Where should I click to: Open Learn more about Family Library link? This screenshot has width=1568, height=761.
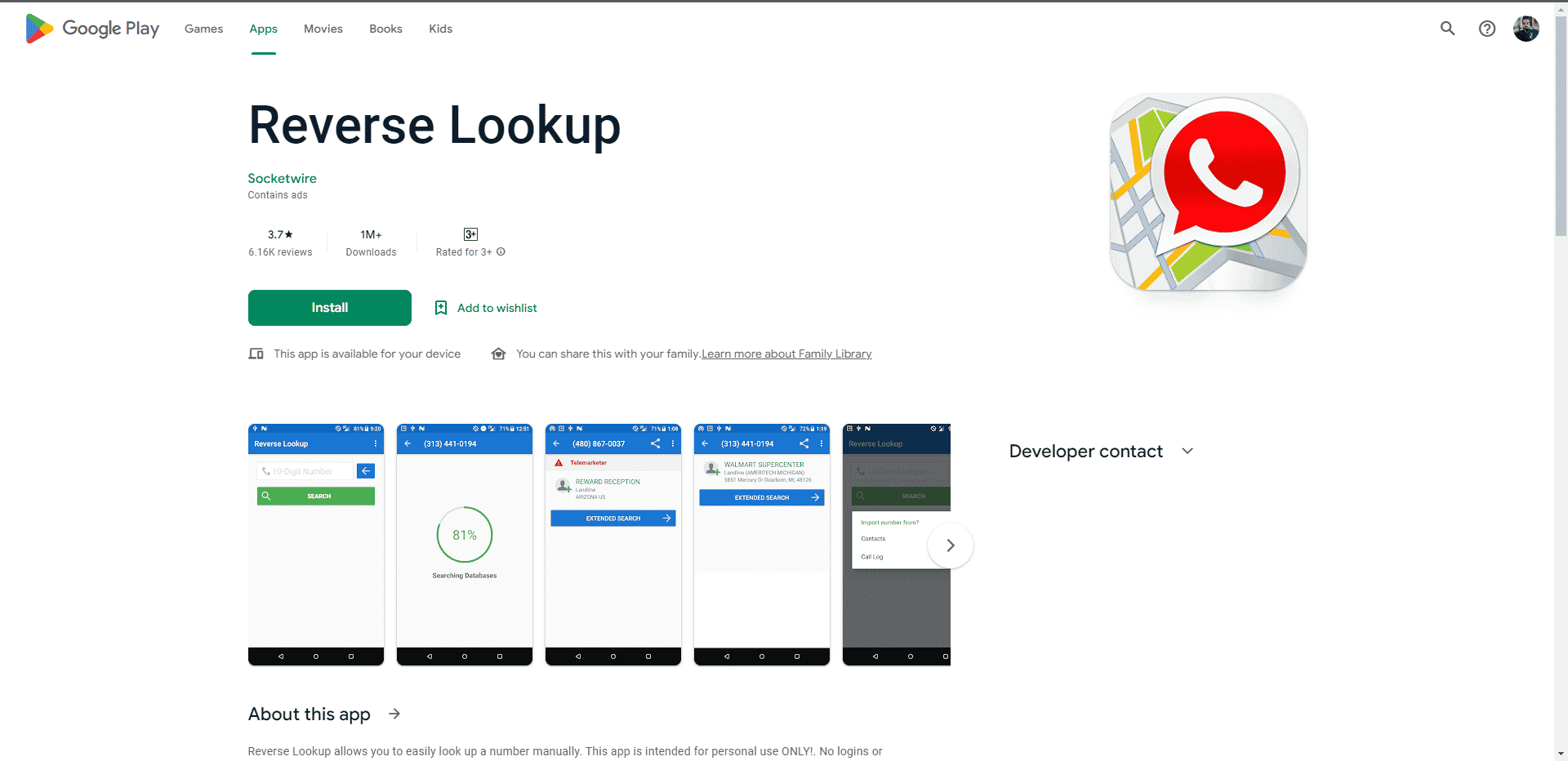tap(786, 354)
